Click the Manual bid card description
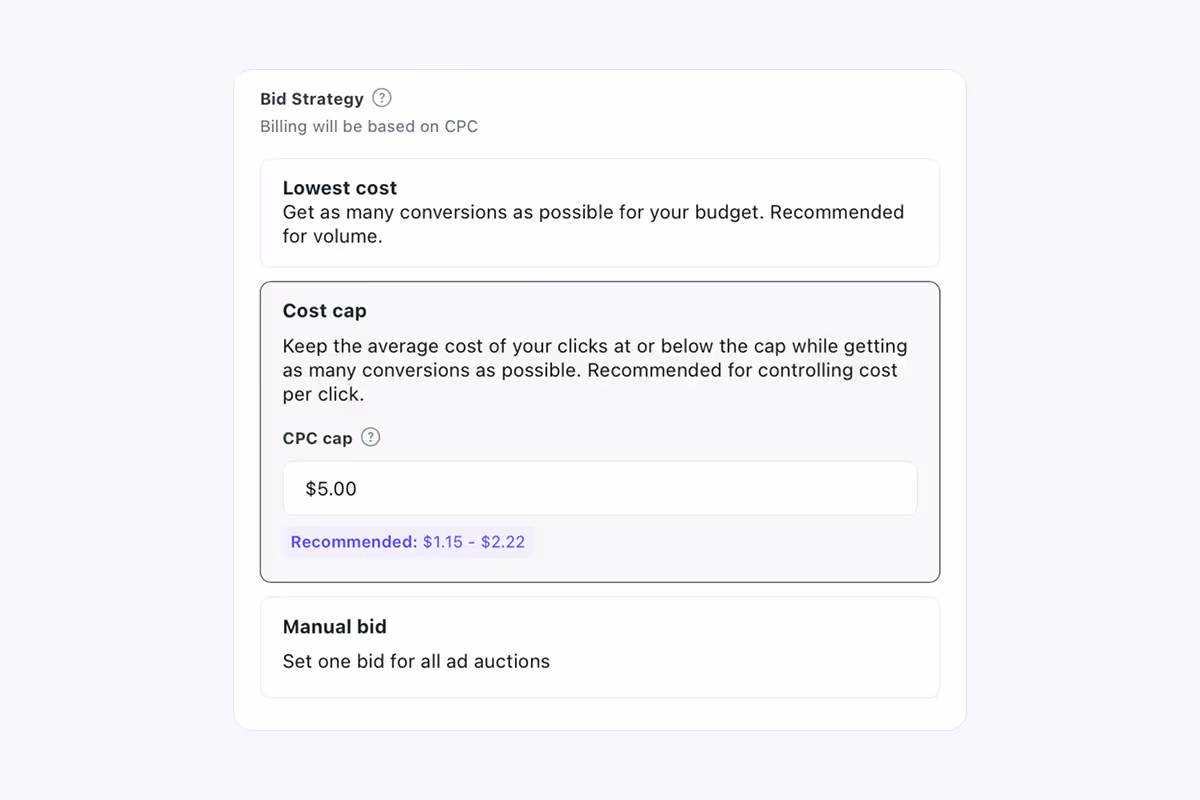Screen dimensions: 1200x800 [x=416, y=661]
